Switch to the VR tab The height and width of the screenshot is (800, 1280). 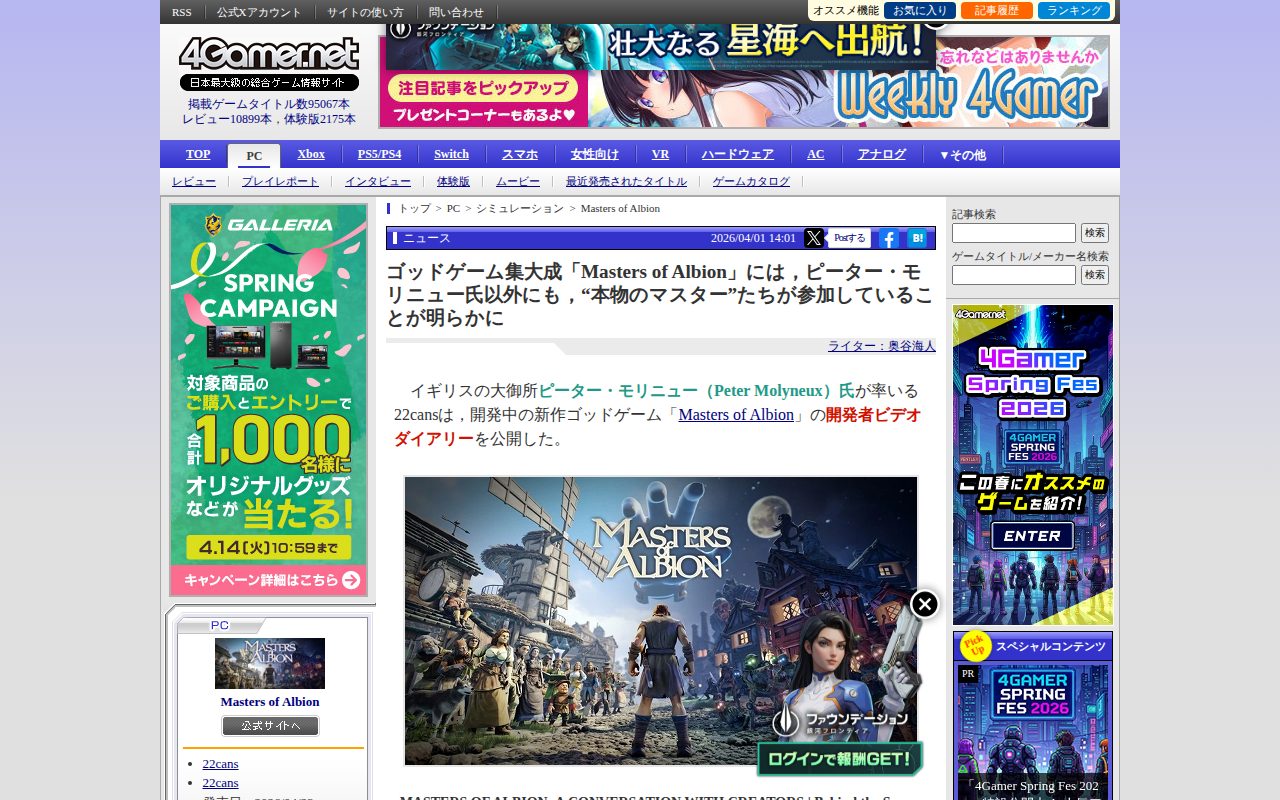(x=660, y=154)
